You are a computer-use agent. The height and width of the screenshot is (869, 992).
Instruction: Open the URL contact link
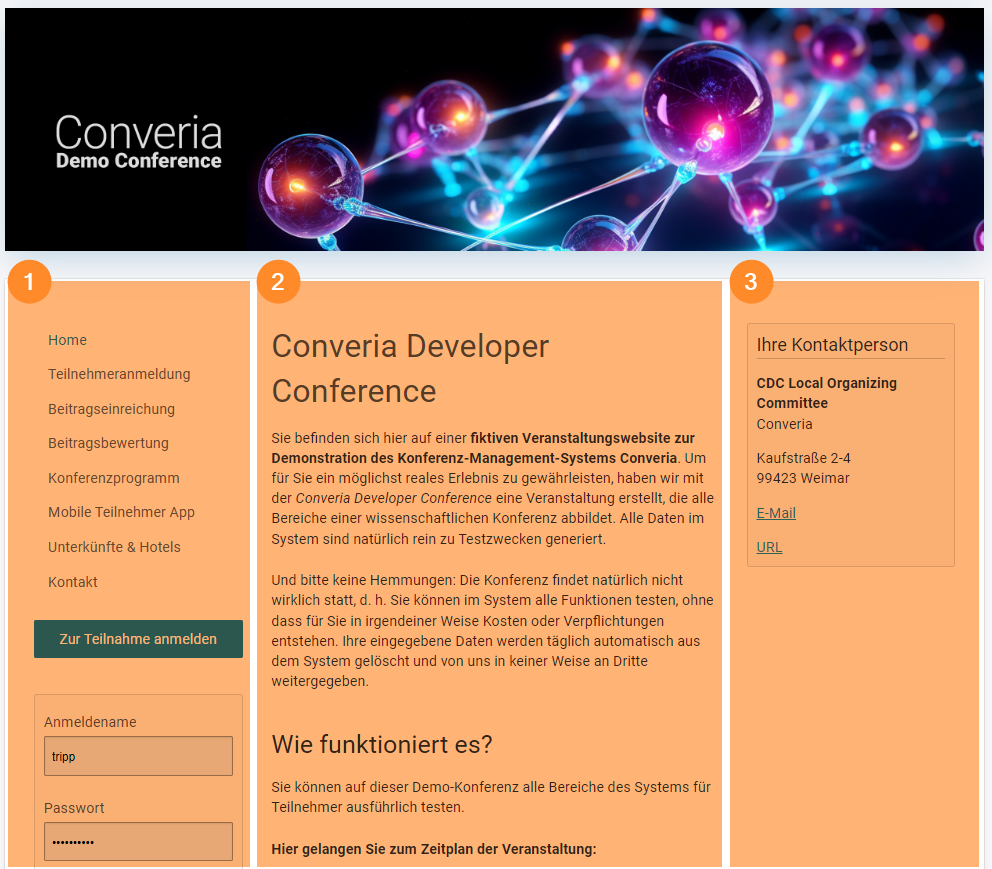click(x=769, y=547)
